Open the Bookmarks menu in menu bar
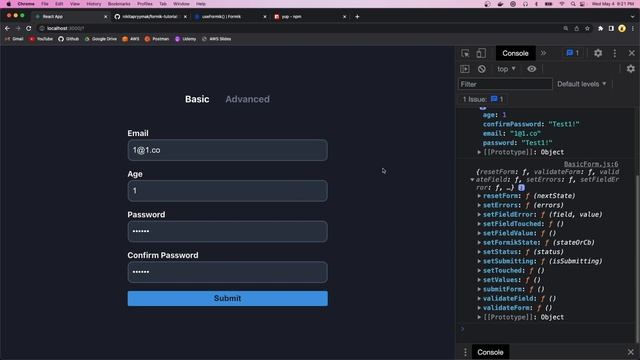The height and width of the screenshot is (360, 640). pos(119,4)
